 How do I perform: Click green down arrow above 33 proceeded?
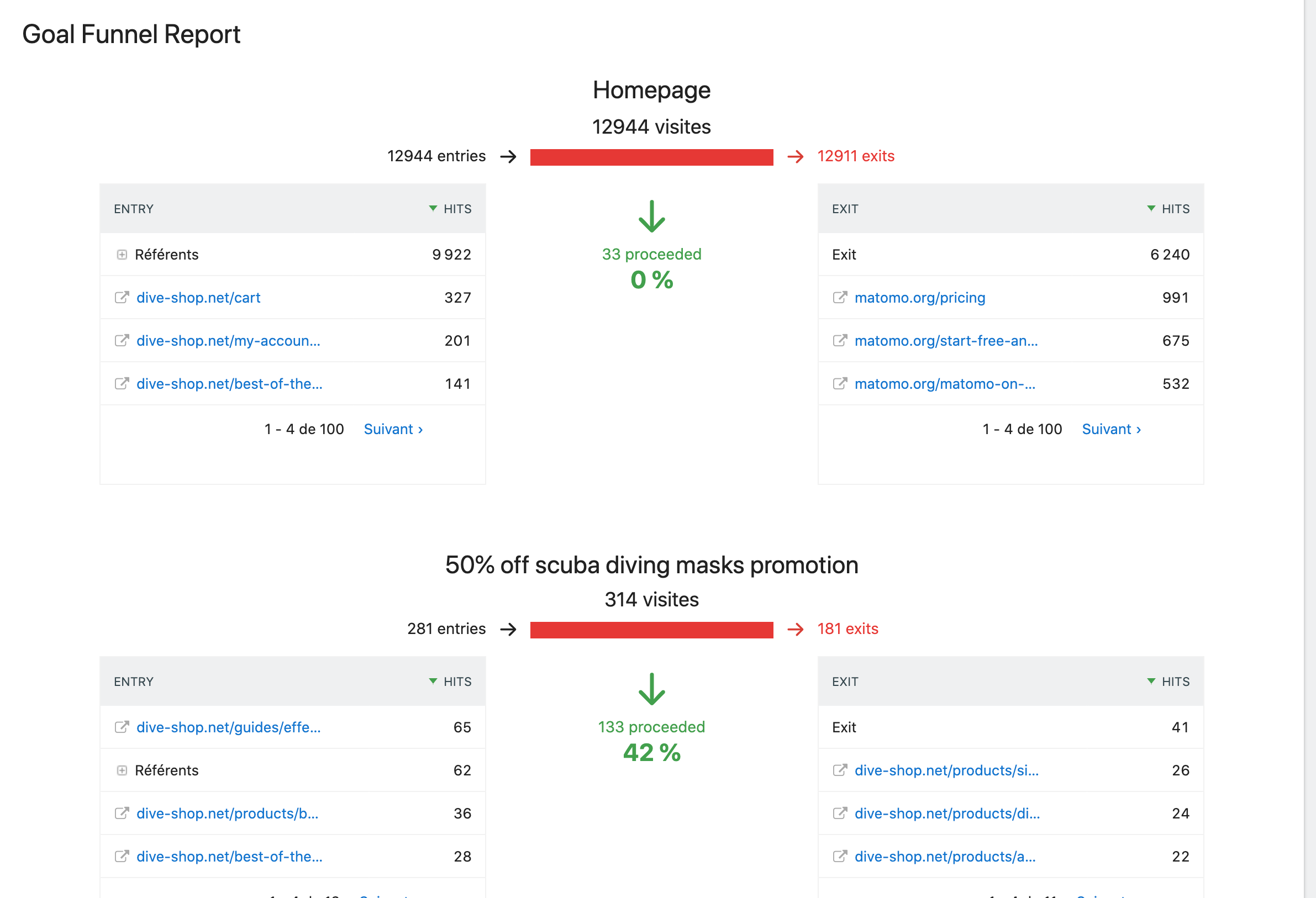(652, 216)
